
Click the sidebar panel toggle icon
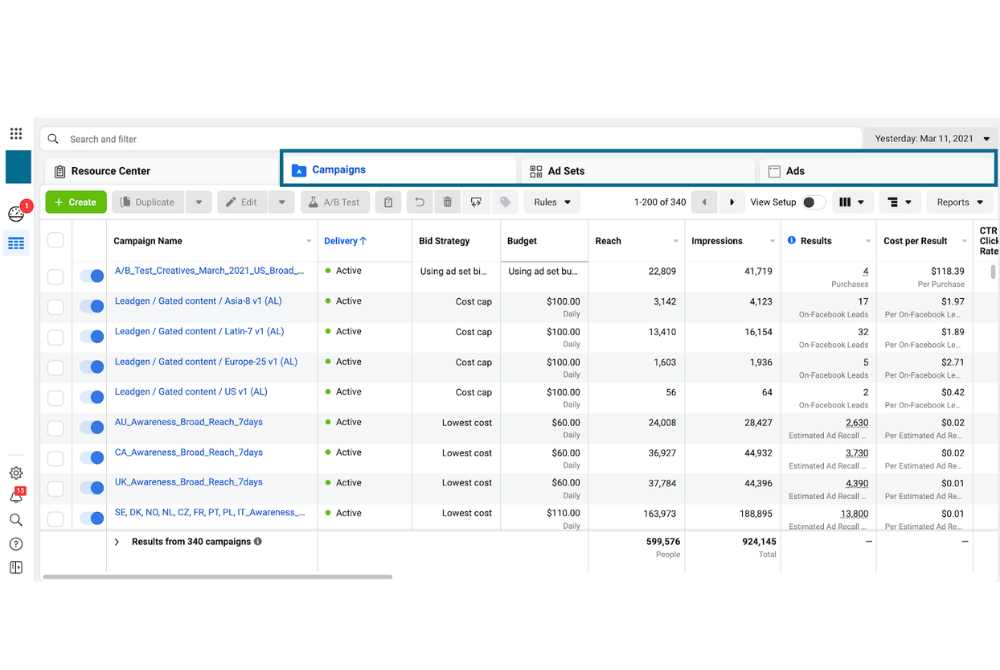point(16,567)
